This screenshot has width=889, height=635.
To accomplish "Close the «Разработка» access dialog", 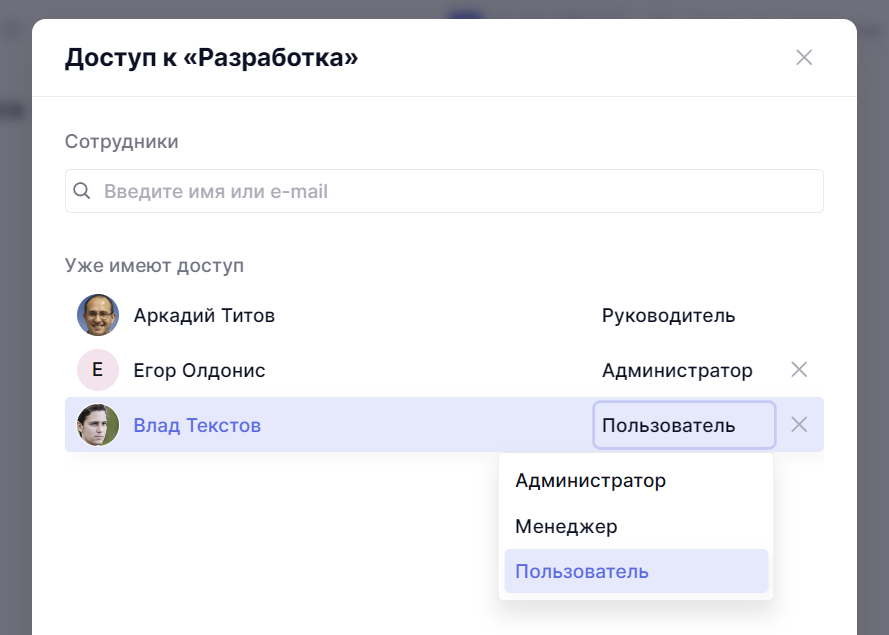I will [804, 57].
